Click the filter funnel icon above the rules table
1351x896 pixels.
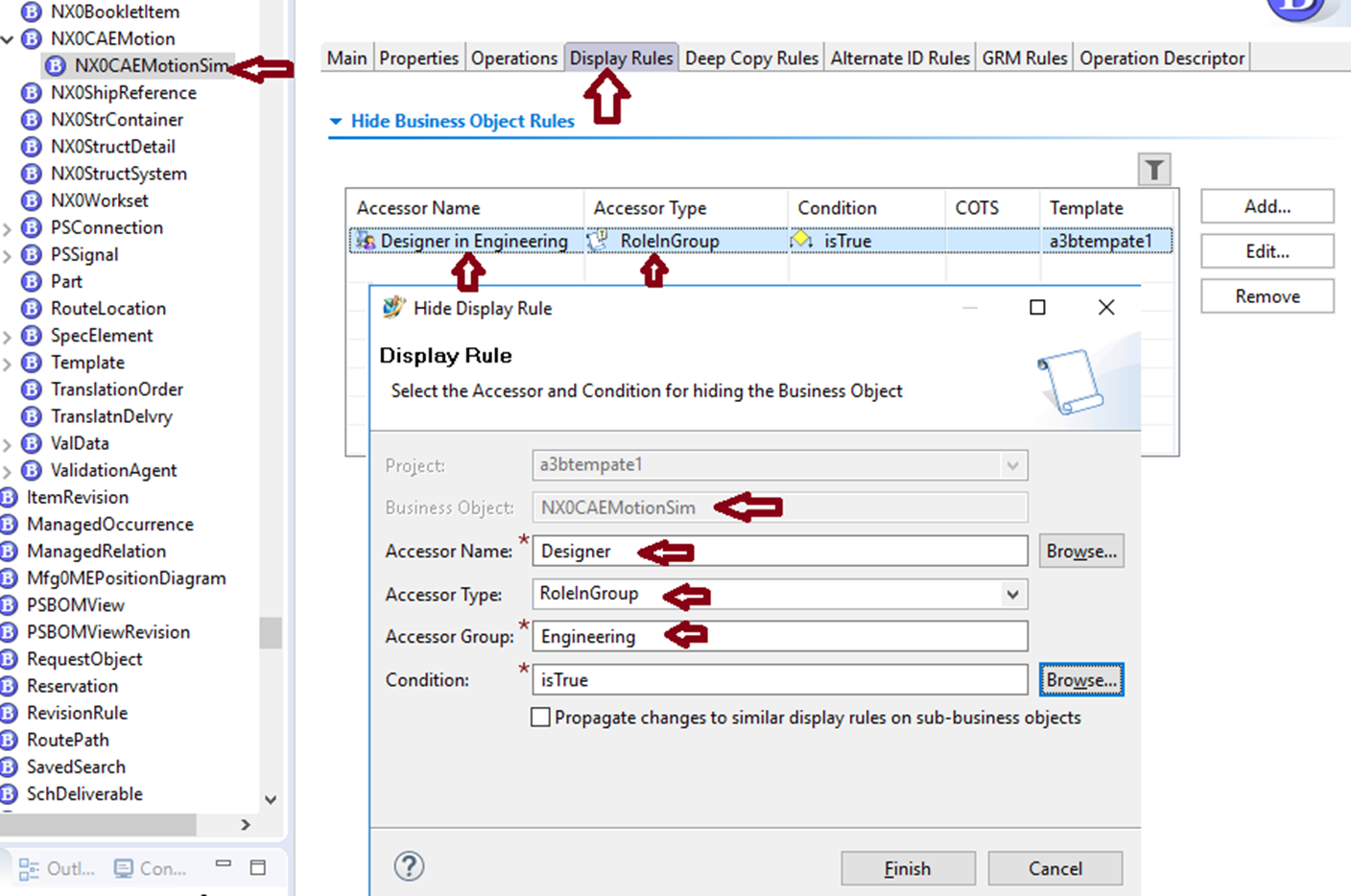coord(1154,170)
